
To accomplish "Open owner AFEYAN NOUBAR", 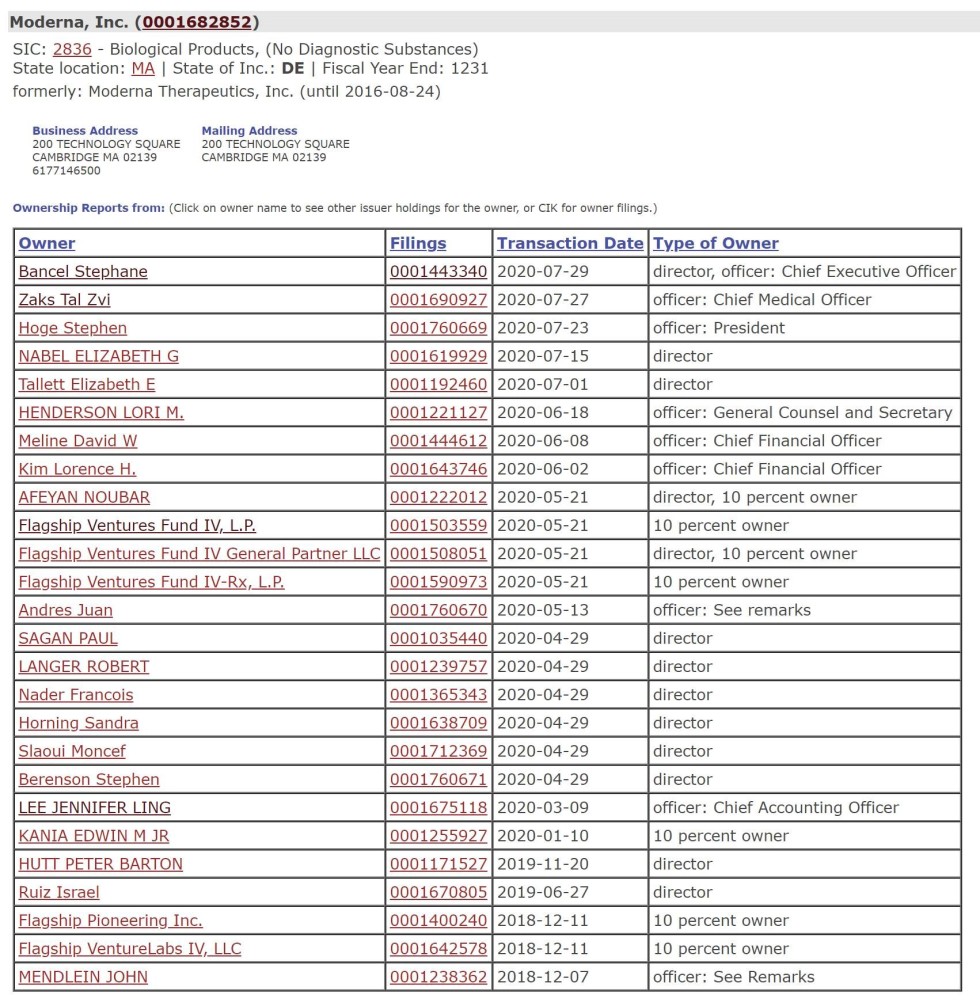I will tap(84, 497).
